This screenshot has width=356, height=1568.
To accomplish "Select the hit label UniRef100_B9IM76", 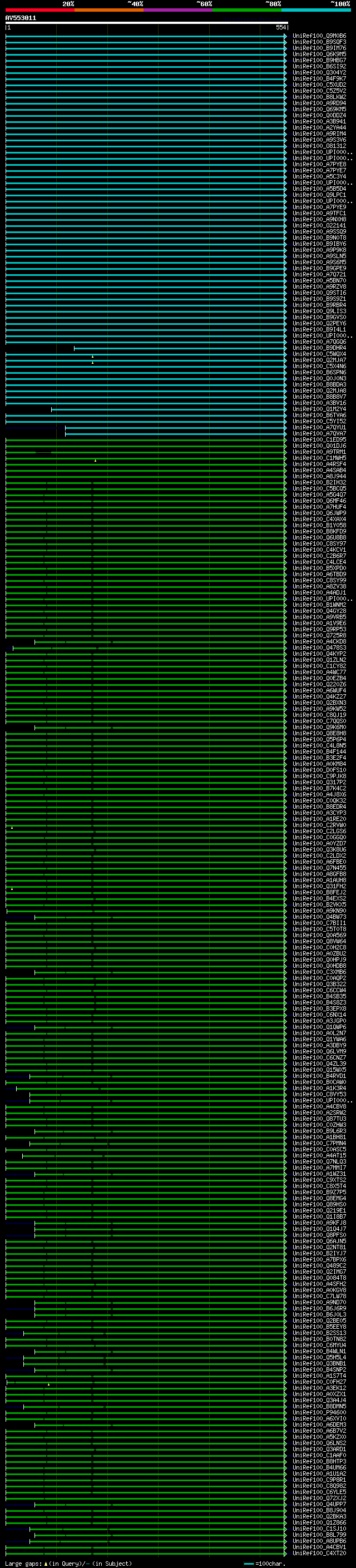I will pos(319,48).
